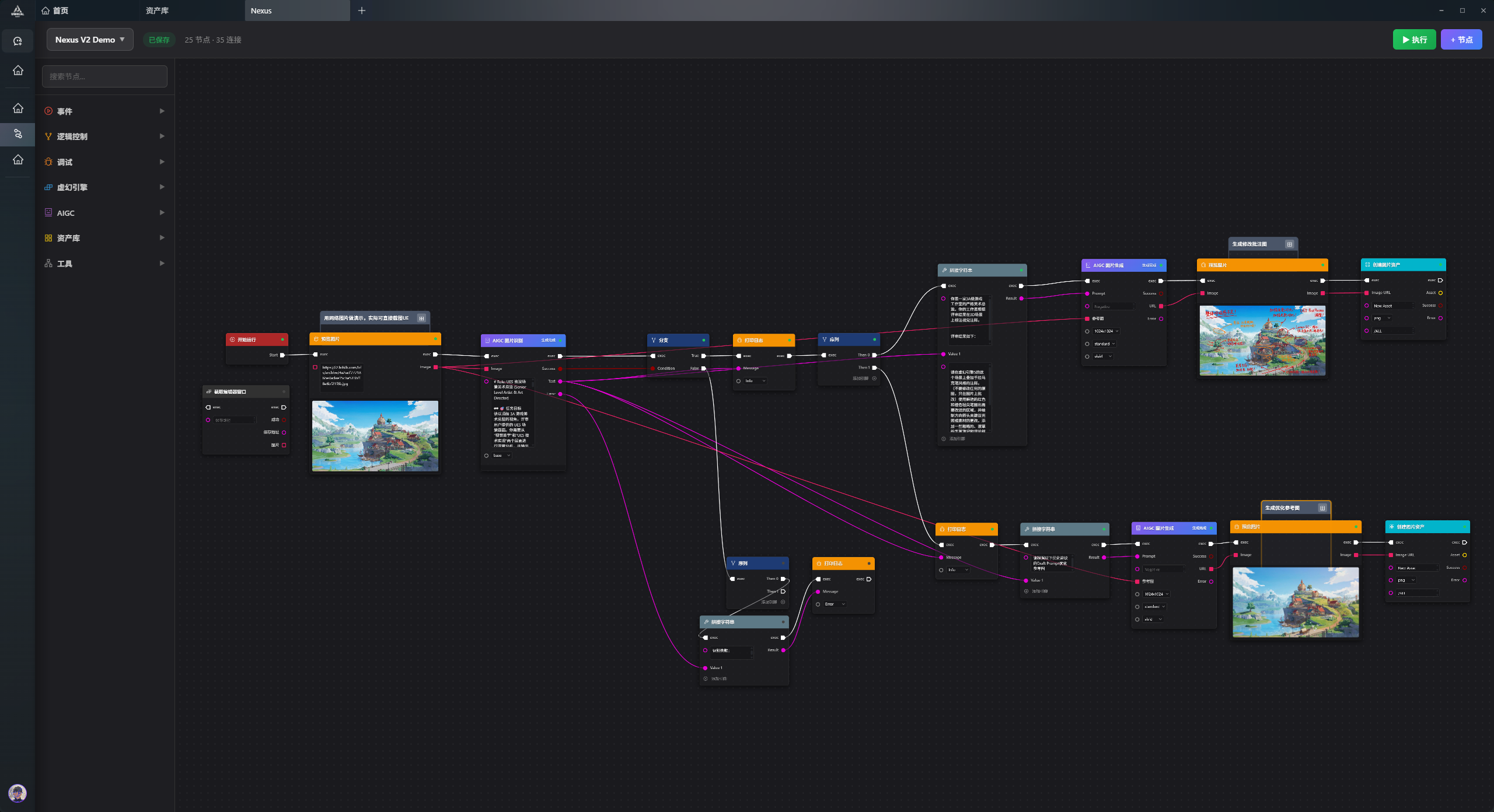
Task: Click home icon in the 首页 tab
Action: [x=46, y=10]
